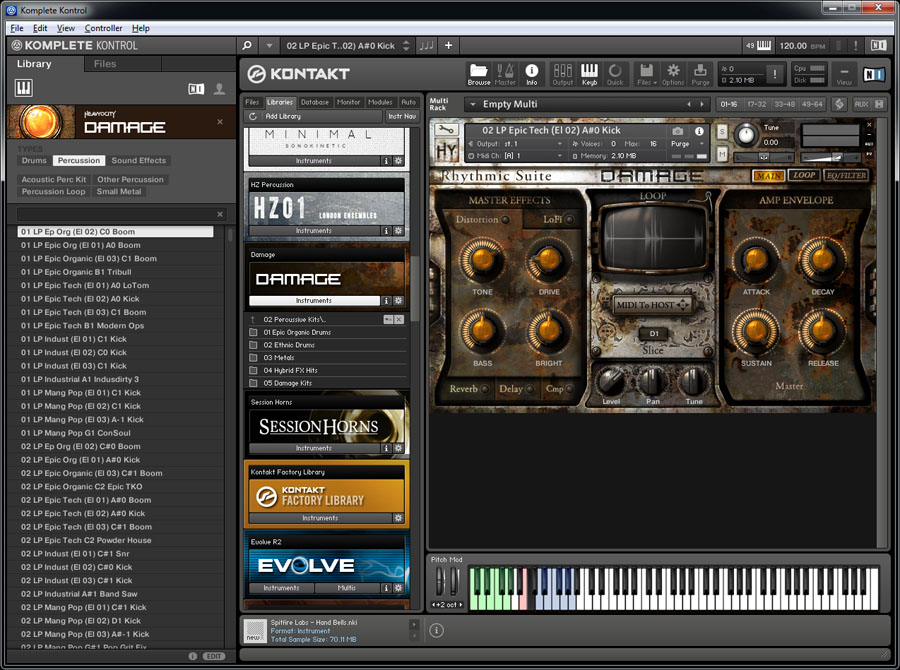Show the Keyb on-screen keyboard
Viewport: 900px width, 670px height.
point(589,73)
